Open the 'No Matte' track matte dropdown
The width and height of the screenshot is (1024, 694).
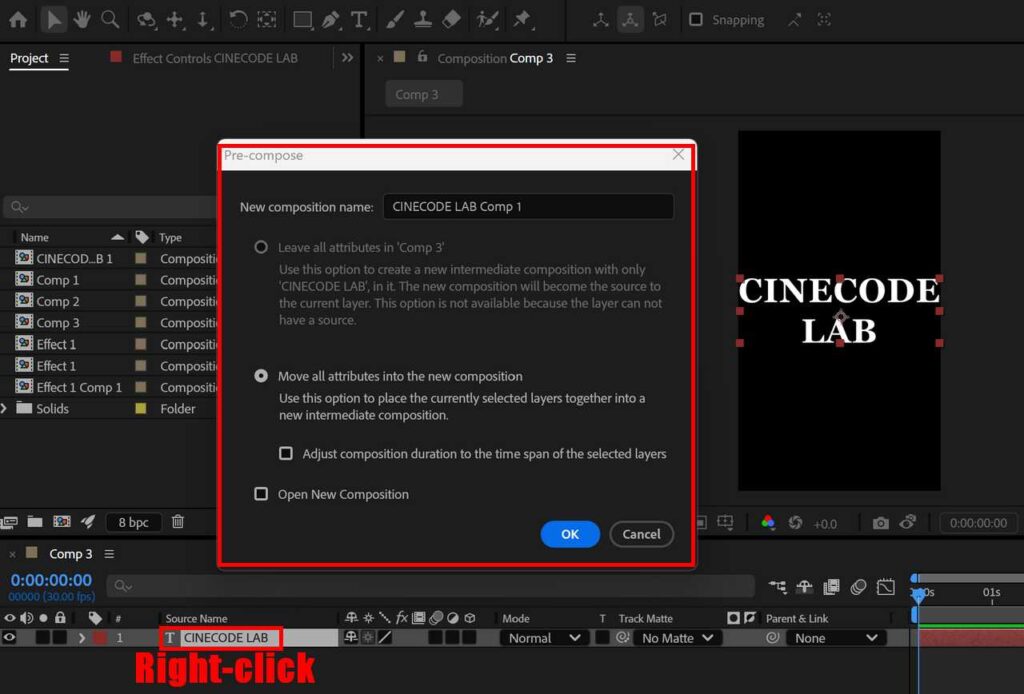pos(678,638)
